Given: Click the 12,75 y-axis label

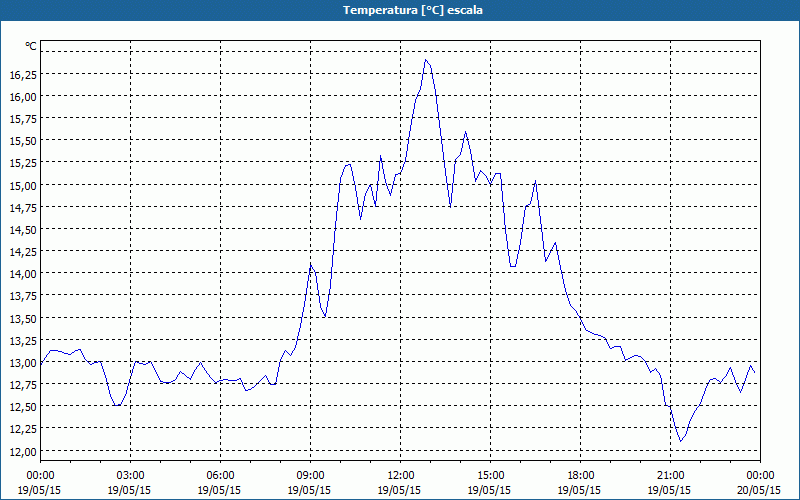Looking at the screenshot, I should (x=23, y=385).
